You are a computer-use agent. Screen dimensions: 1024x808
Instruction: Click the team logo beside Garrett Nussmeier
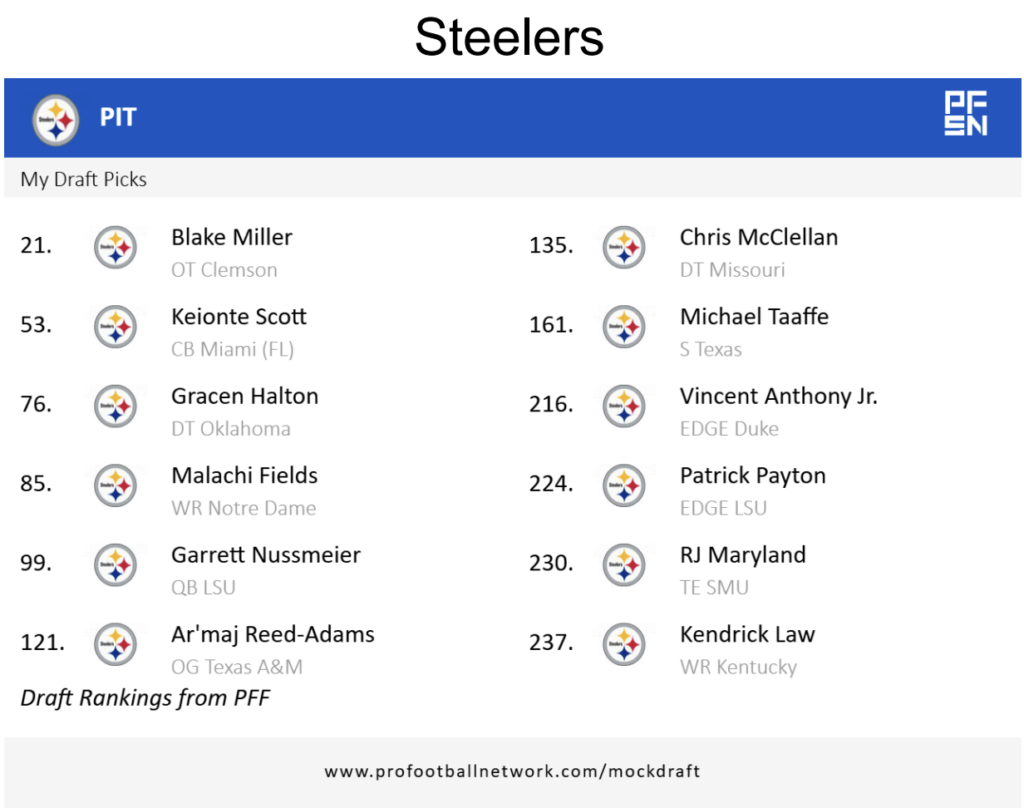[x=115, y=564]
